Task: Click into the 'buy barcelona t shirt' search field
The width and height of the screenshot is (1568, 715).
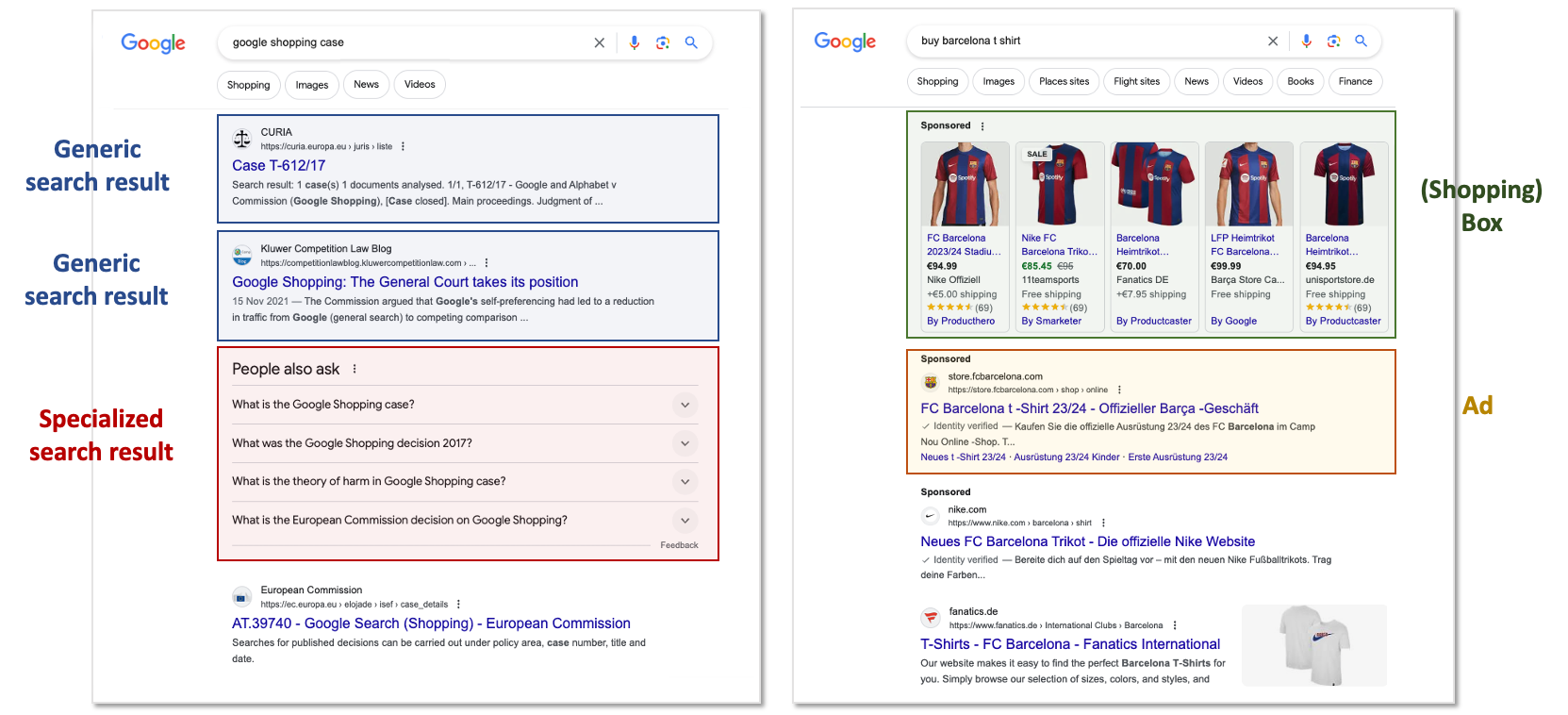Action: pos(1084,41)
